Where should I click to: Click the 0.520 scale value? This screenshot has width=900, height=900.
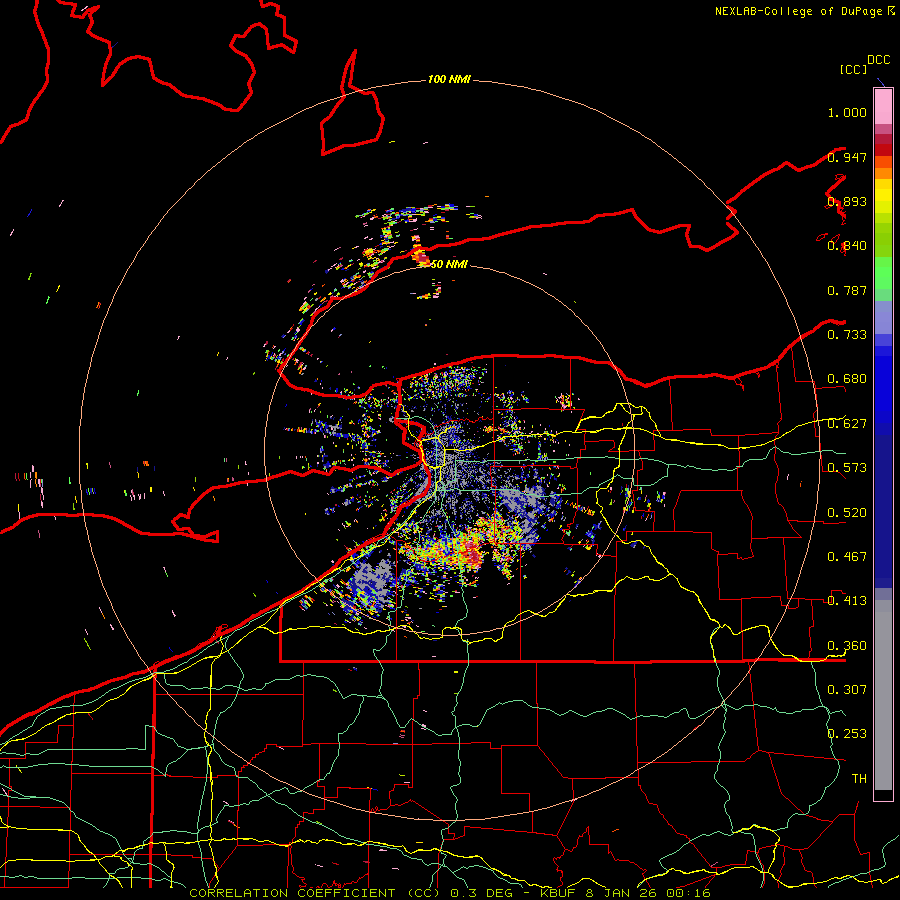847,513
